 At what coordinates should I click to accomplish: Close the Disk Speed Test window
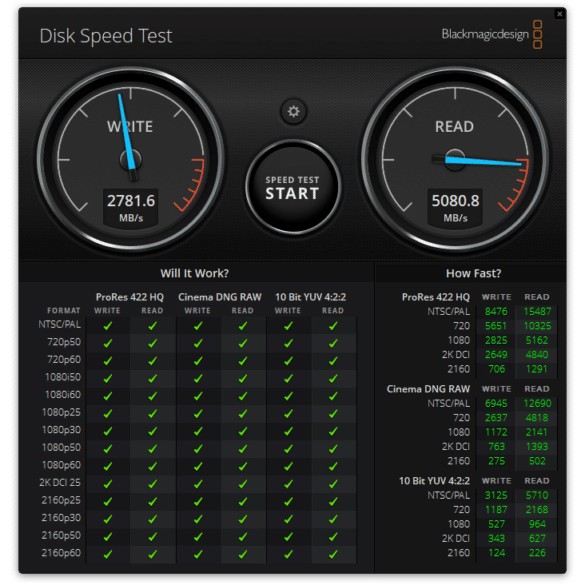(560, 14)
